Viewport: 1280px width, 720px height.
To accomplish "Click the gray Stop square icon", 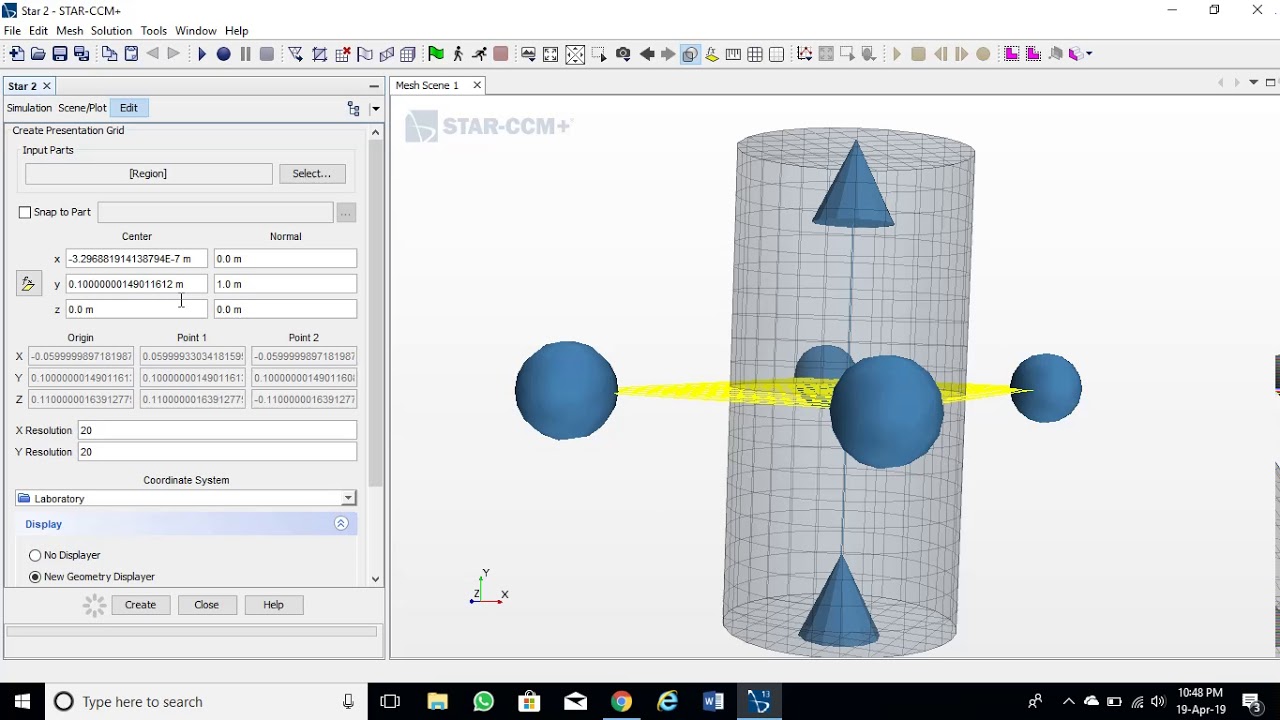I will coord(267,54).
